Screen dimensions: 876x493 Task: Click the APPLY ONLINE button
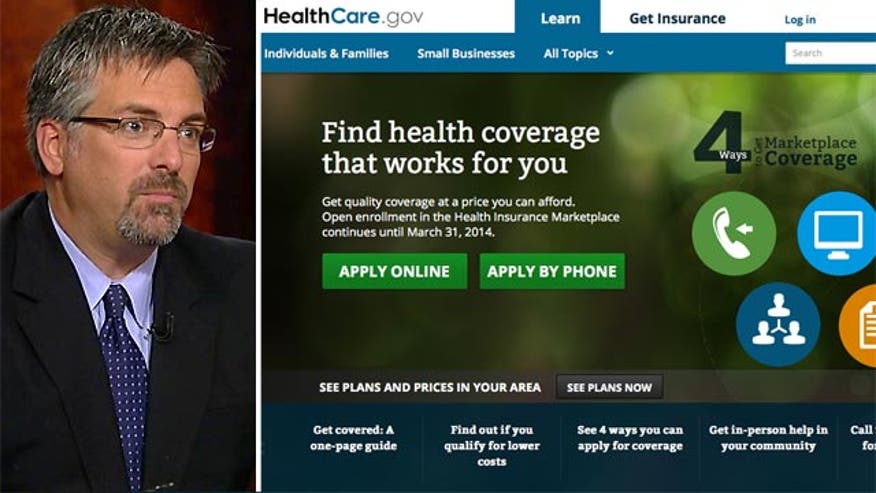click(x=394, y=272)
